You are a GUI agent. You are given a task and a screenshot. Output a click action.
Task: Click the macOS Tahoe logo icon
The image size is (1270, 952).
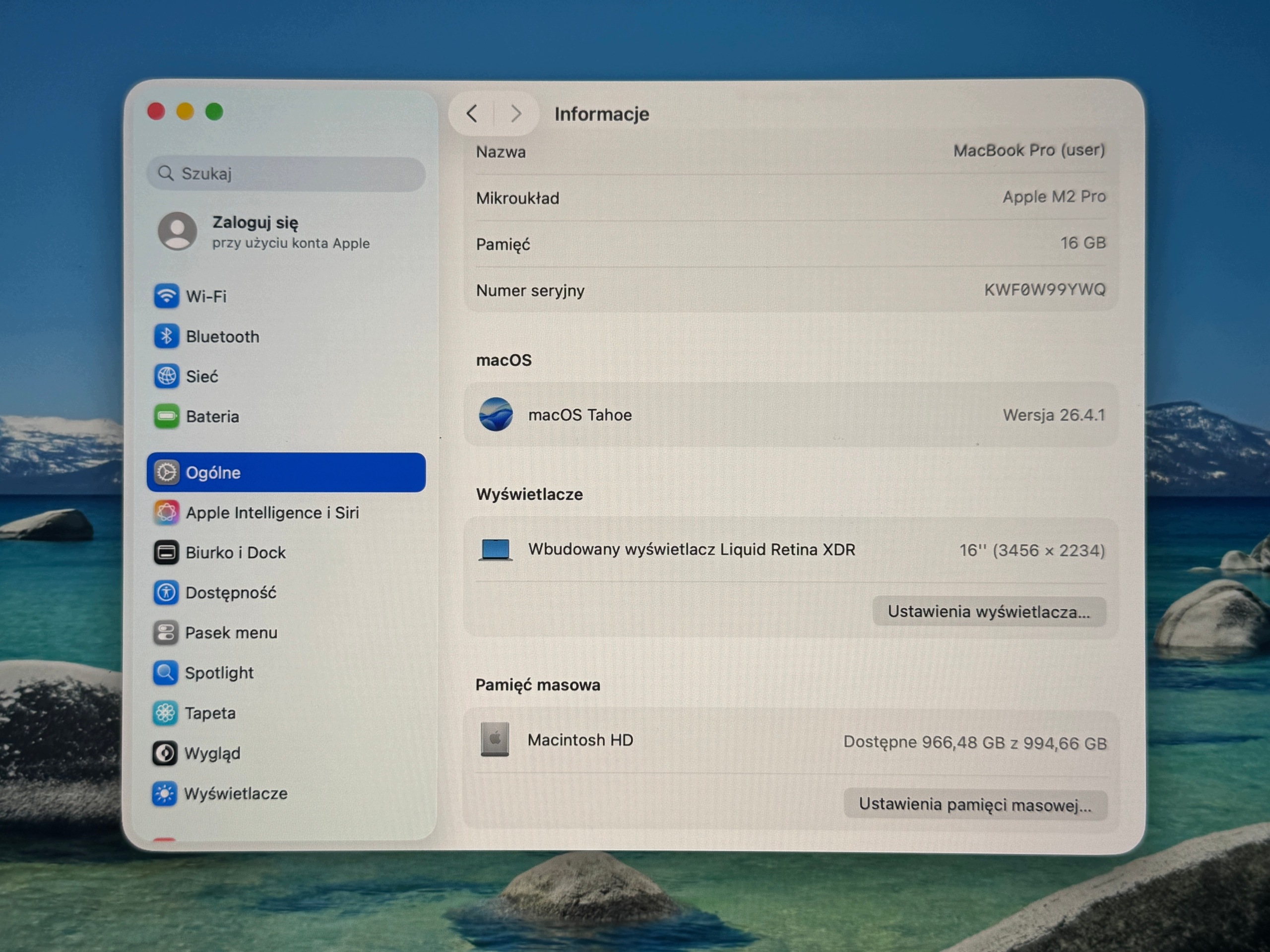[496, 414]
